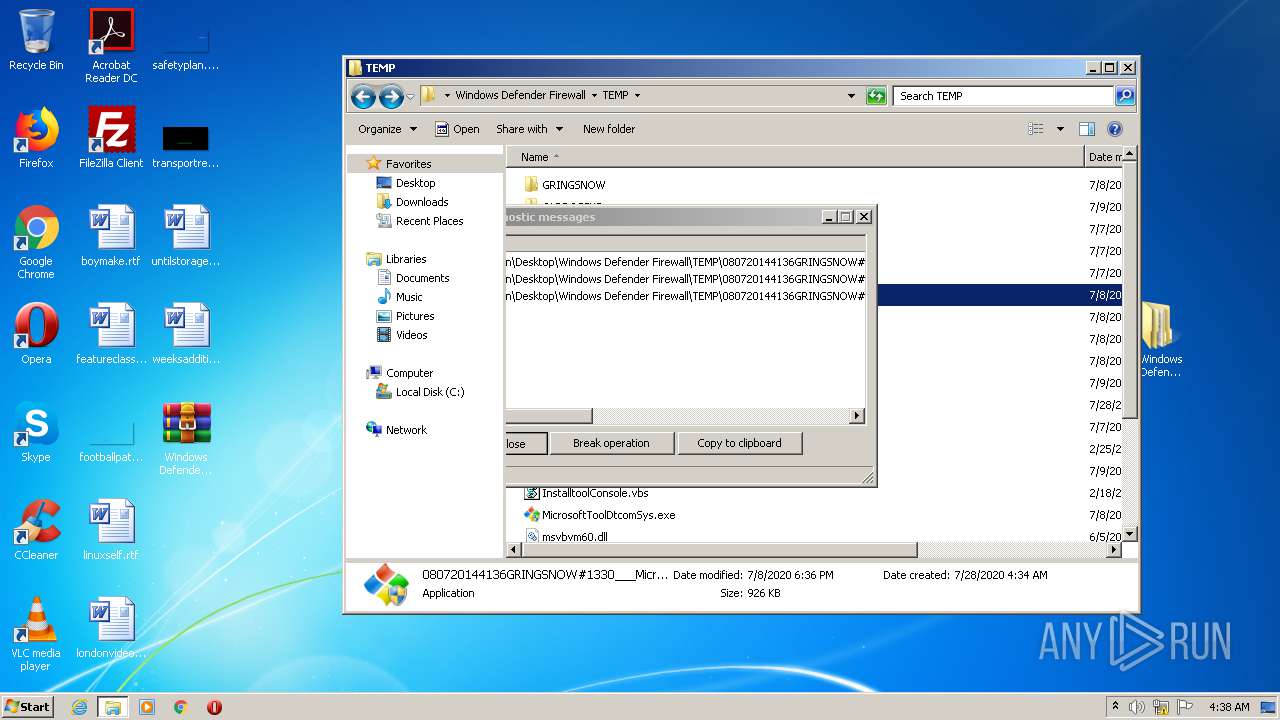Click the Explorer Forward arrow button
Viewport: 1280px width, 720px height.
(391, 96)
